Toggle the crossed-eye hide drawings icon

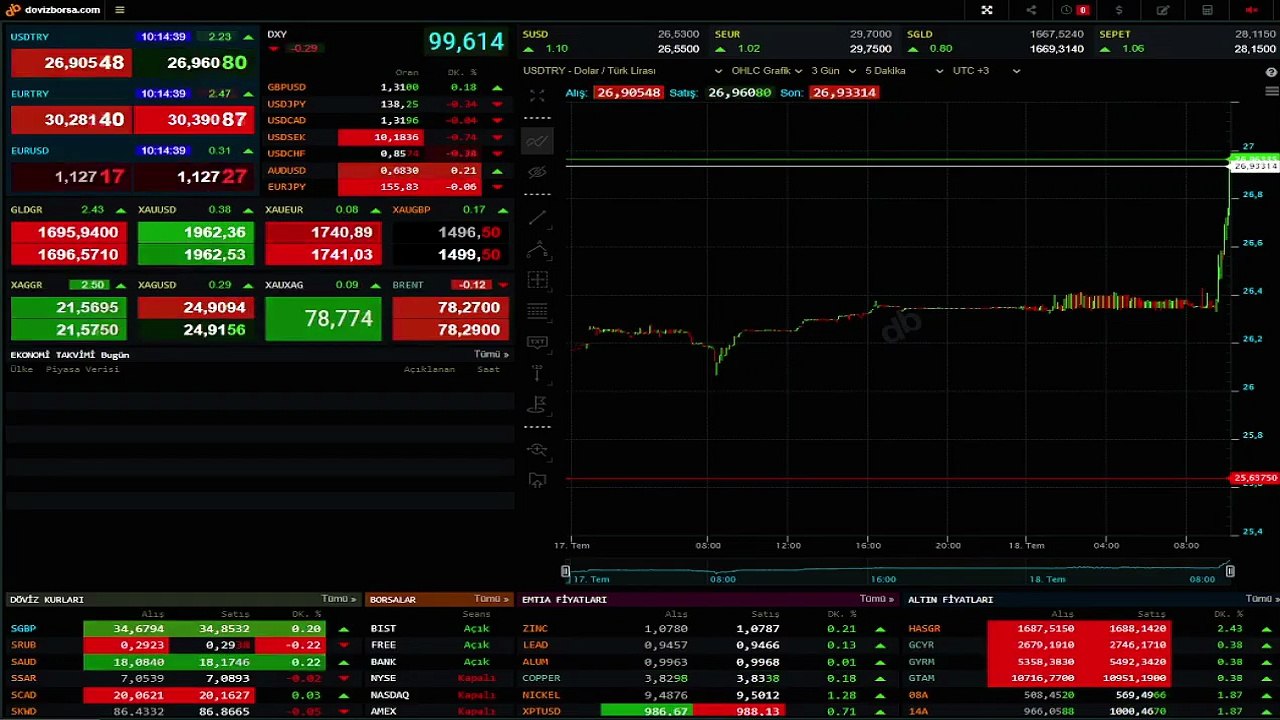point(537,172)
